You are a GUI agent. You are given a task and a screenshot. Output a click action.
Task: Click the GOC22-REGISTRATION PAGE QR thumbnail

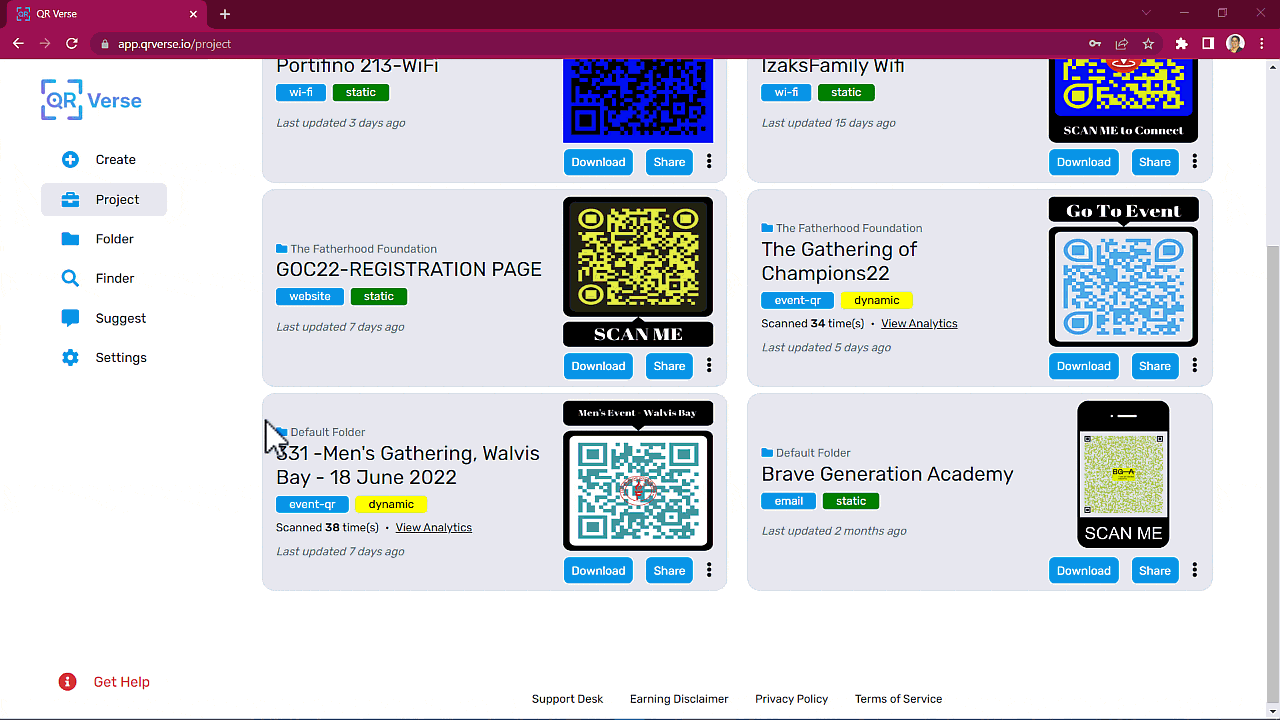coord(638,272)
